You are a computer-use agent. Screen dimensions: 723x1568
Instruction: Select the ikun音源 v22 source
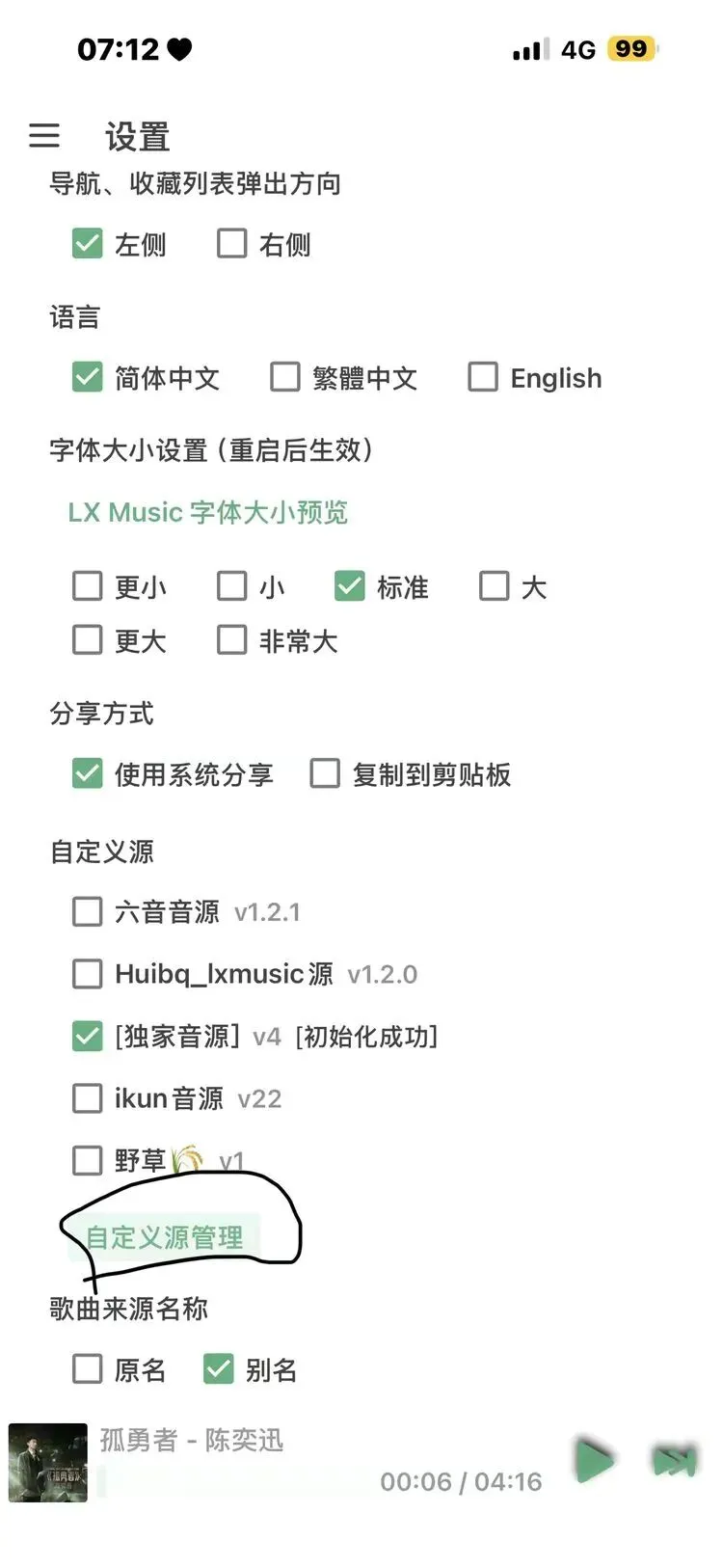[88, 1098]
